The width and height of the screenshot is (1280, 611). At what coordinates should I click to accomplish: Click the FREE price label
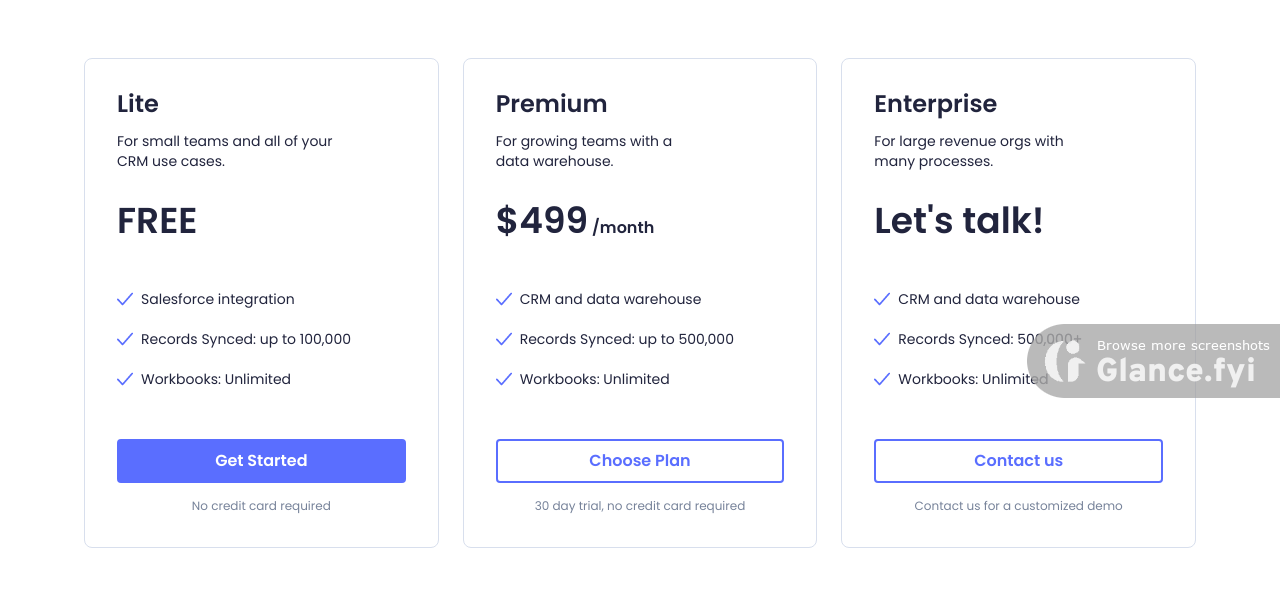click(x=157, y=221)
